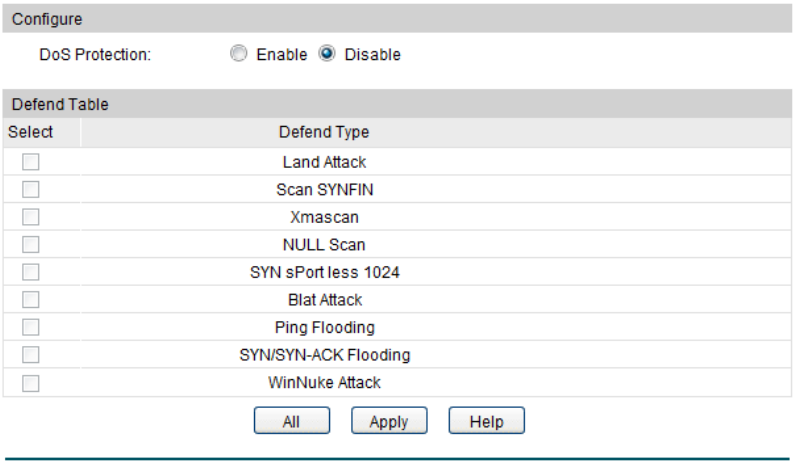Viewport: 795px width, 467px height.
Task: Mark the Blat Attack checkbox
Action: pos(31,299)
